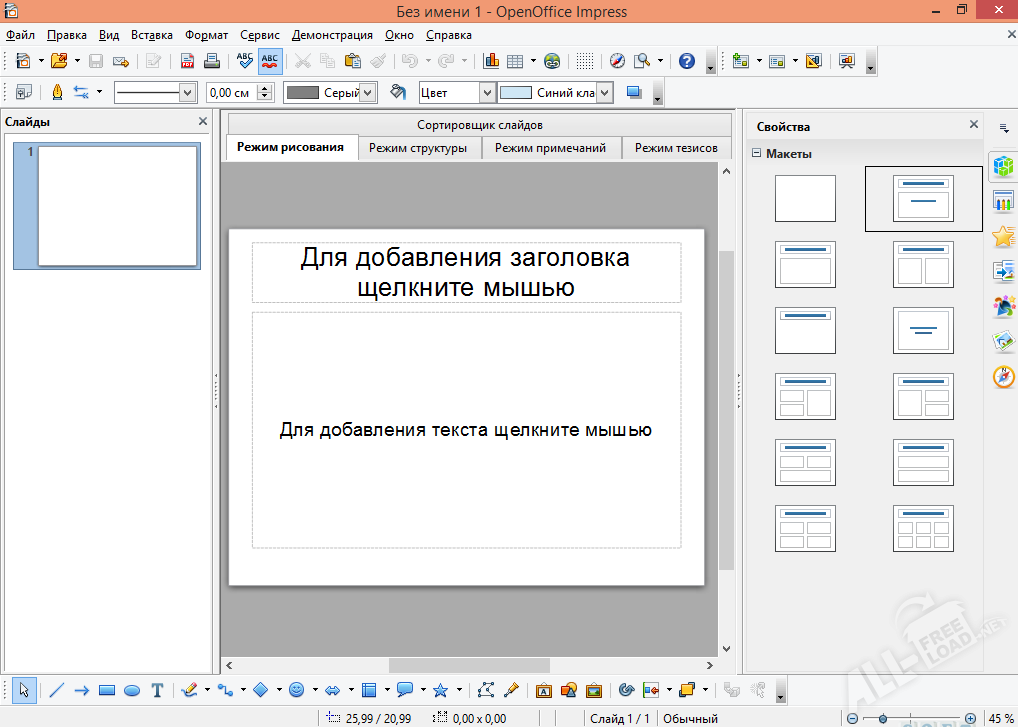Click the zoom slider in the status bar
The image size is (1018, 727).
tap(885, 718)
